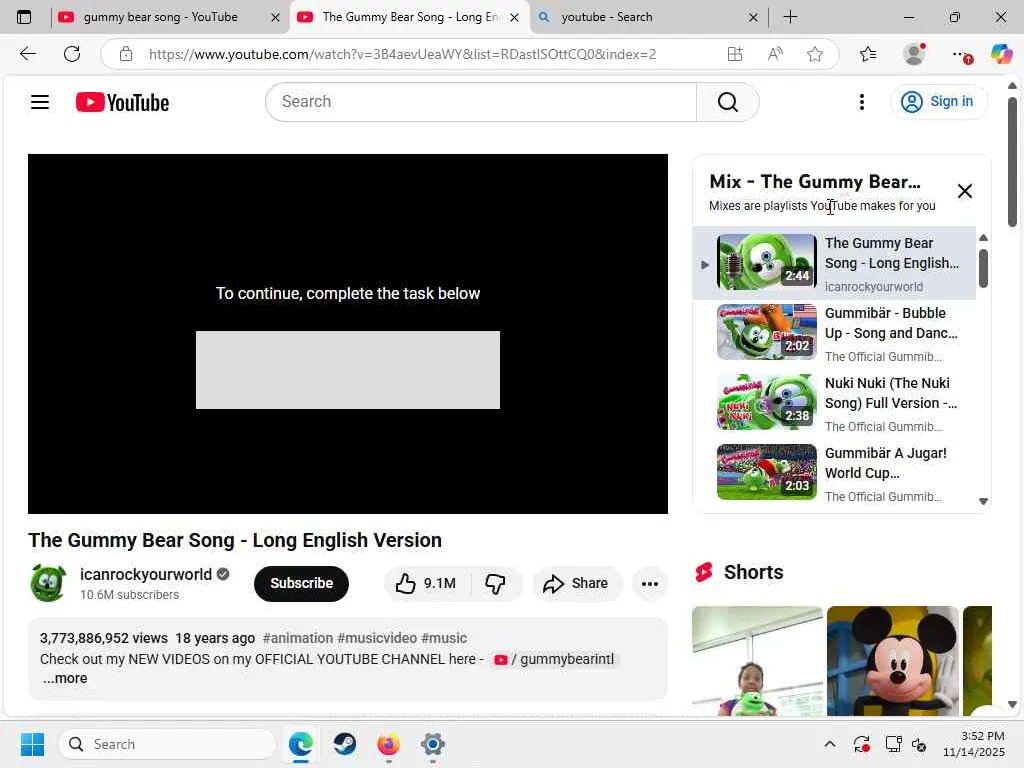This screenshot has width=1024, height=768.
Task: Click the muted volume tray icon
Action: (920, 744)
